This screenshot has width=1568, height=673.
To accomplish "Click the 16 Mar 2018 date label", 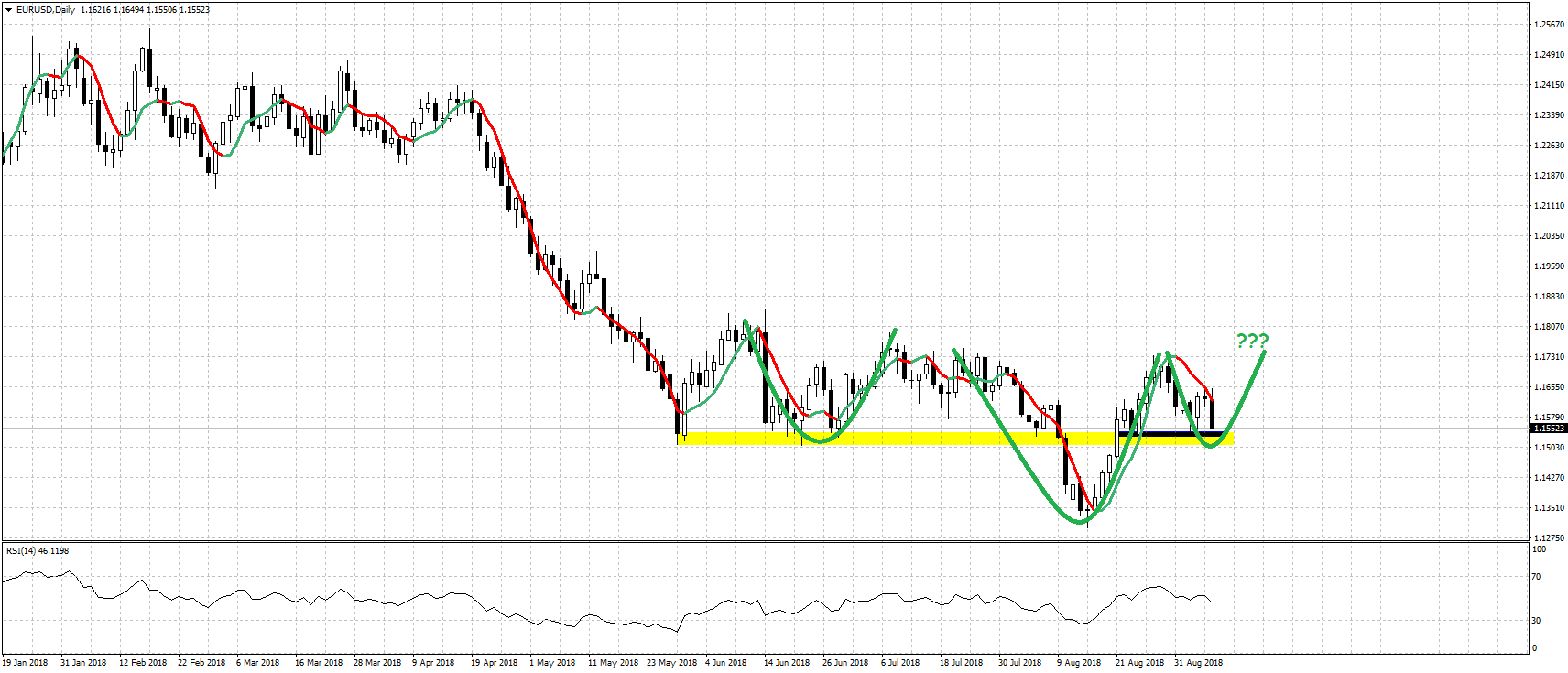I will pos(319,663).
